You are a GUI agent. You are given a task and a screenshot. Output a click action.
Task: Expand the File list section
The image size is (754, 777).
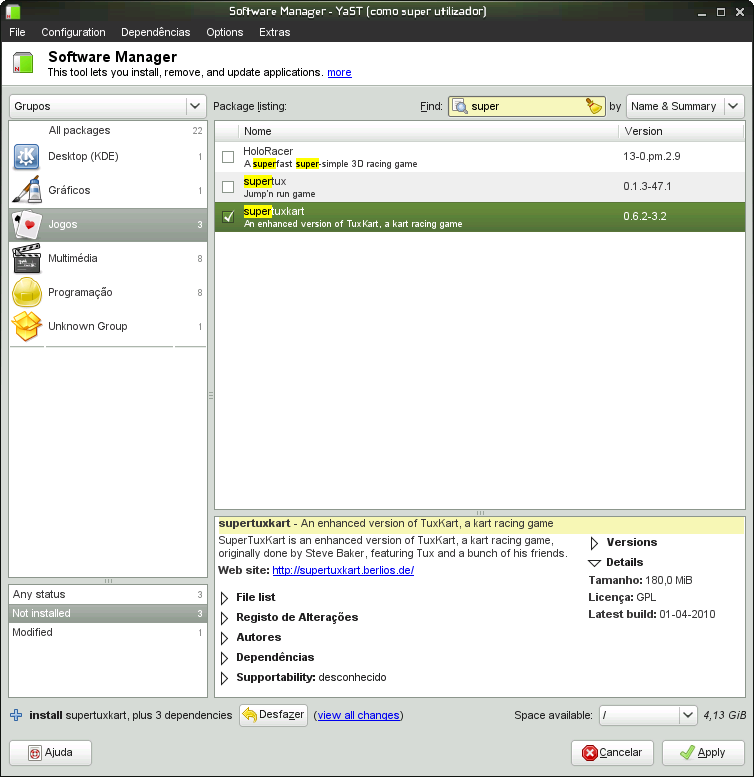(225, 598)
